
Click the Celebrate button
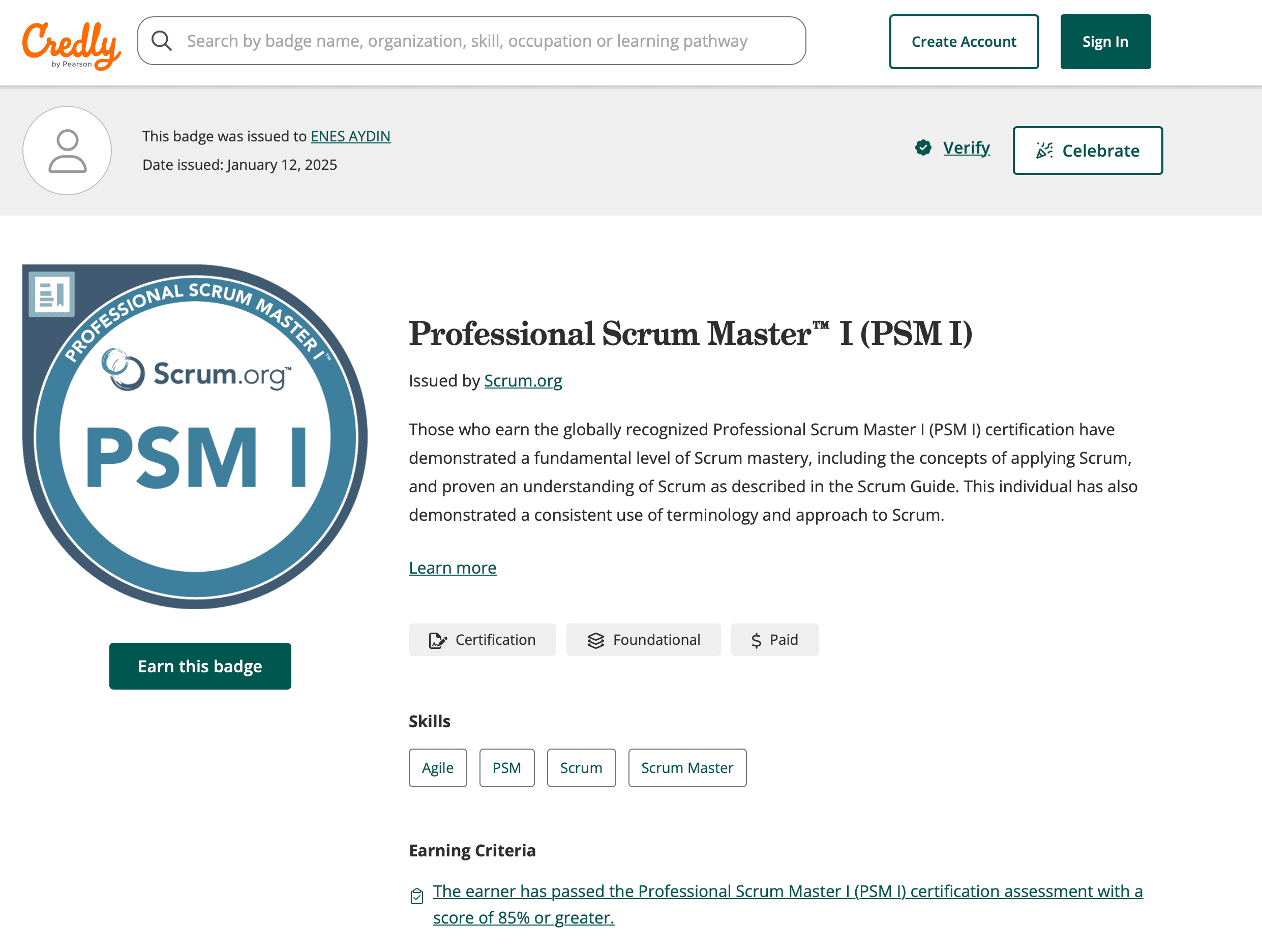point(1088,151)
